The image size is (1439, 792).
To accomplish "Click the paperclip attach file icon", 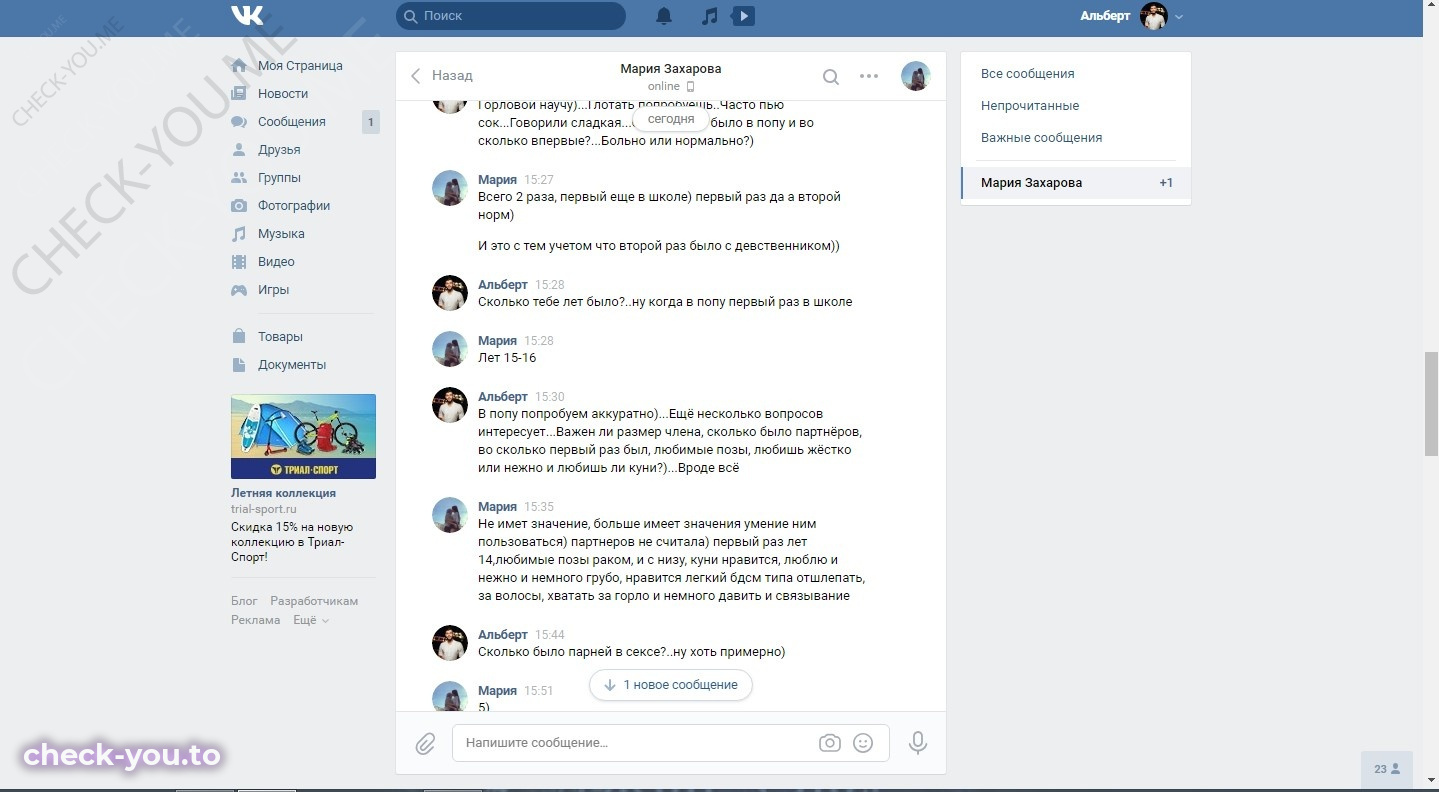I will tap(425, 743).
